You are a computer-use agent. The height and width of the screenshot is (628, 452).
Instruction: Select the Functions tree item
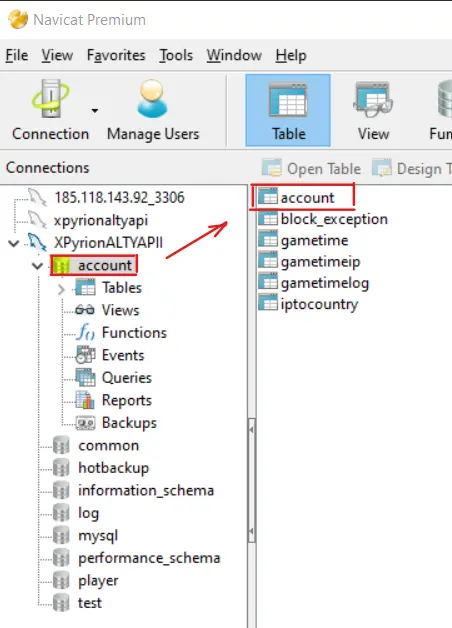pyautogui.click(x=134, y=332)
